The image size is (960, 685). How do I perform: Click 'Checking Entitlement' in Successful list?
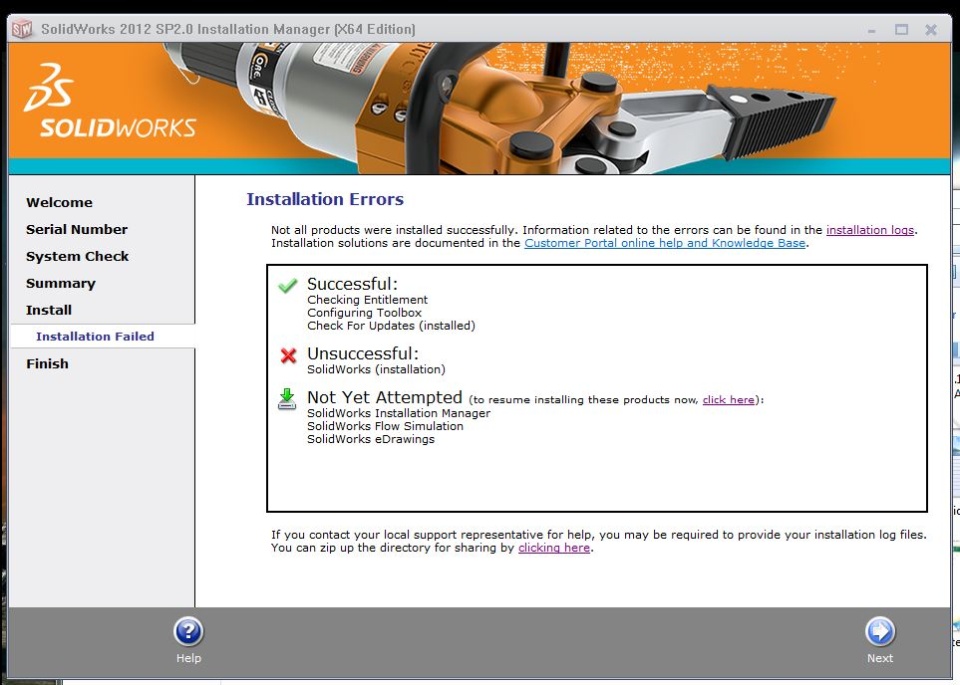pyautogui.click(x=367, y=300)
